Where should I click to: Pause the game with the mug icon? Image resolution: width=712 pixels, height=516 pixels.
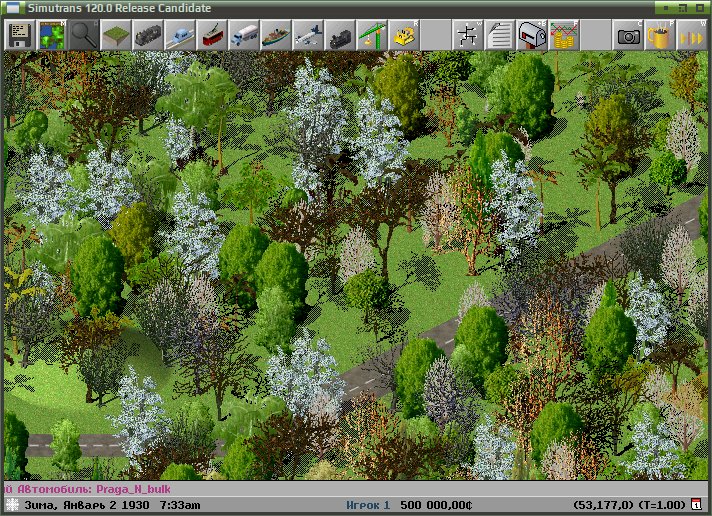[659, 35]
